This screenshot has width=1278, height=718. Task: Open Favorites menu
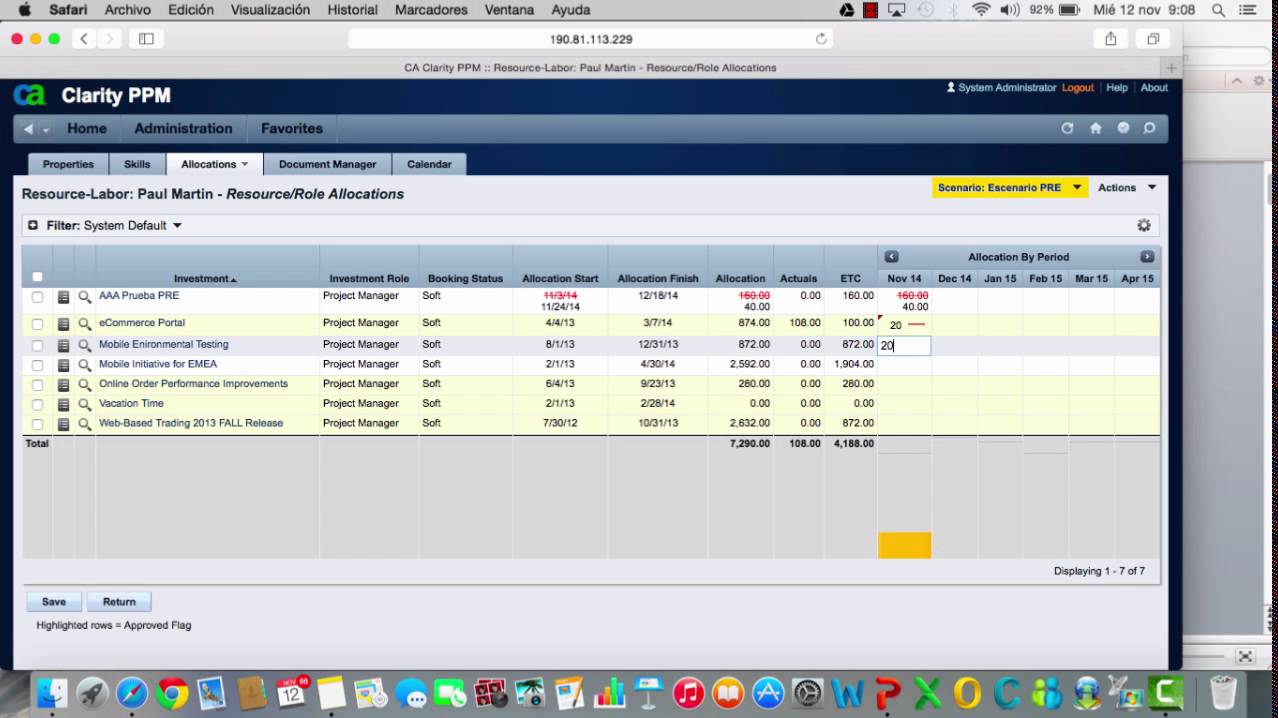pos(292,128)
